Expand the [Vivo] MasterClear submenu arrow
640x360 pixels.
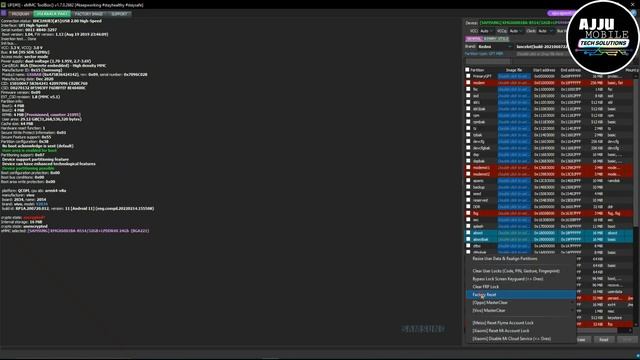point(572,310)
